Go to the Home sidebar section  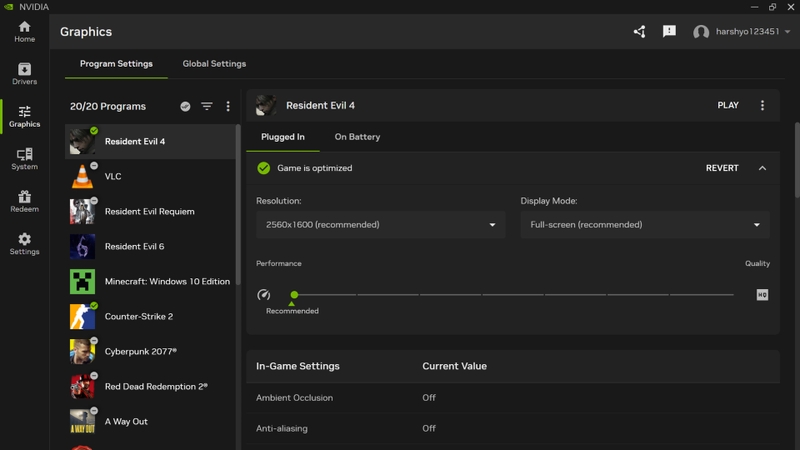click(x=24, y=32)
